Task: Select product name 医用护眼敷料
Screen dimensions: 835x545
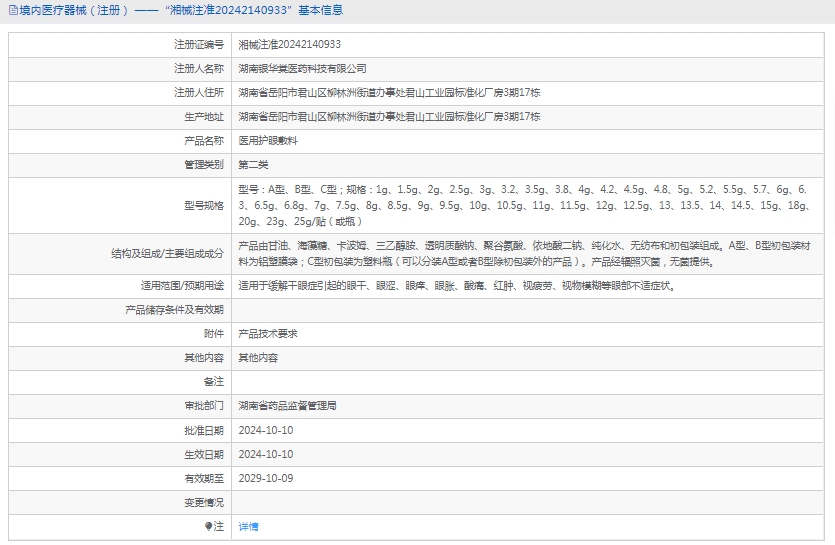Action: (268, 141)
